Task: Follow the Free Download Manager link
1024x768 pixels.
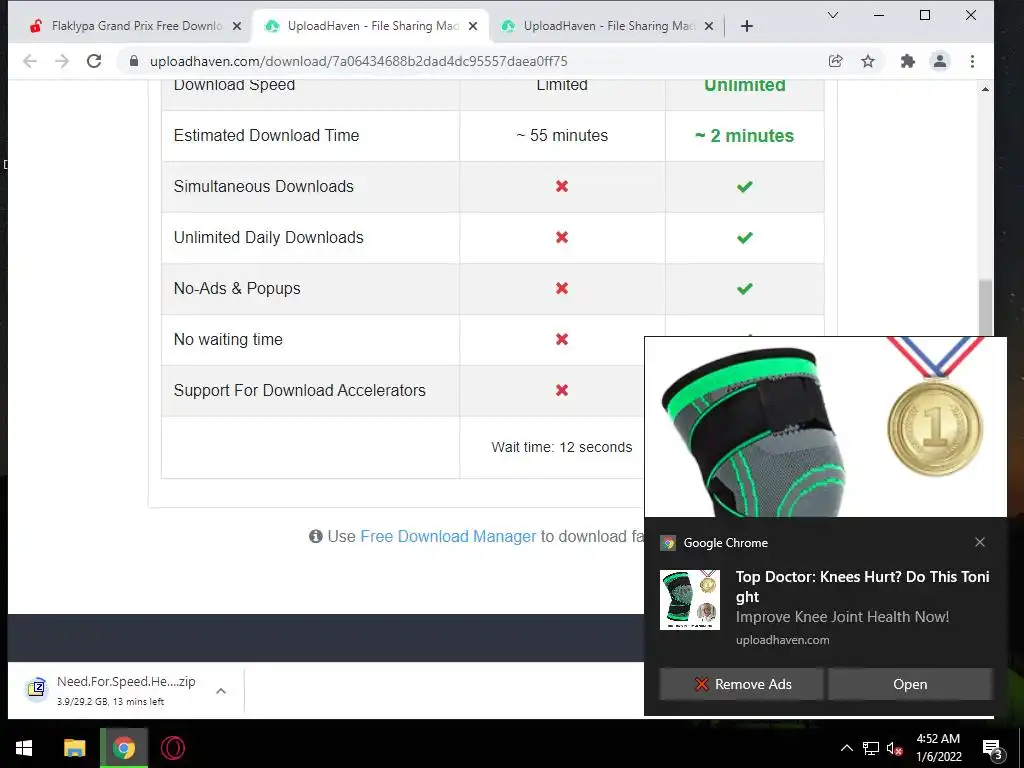Action: (x=448, y=536)
